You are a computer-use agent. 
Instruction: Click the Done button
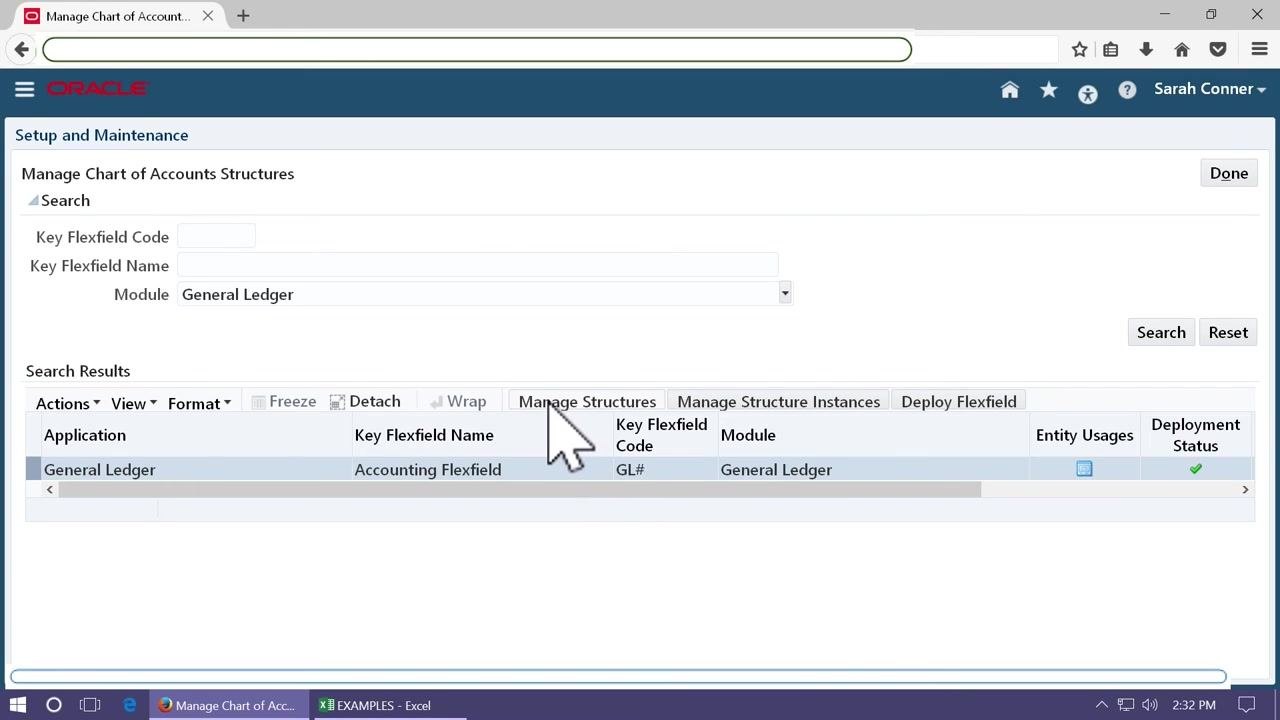[1229, 173]
